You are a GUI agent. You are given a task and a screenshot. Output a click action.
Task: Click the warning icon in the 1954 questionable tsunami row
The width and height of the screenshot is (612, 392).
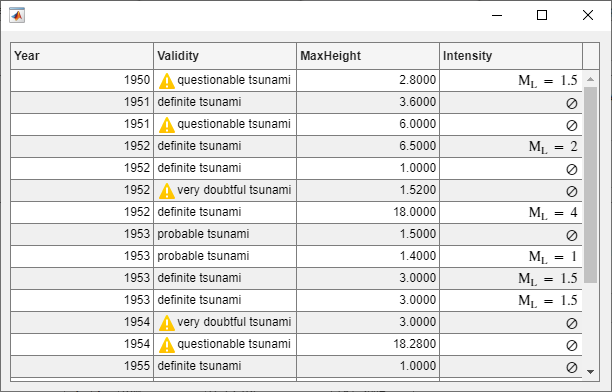point(167,345)
